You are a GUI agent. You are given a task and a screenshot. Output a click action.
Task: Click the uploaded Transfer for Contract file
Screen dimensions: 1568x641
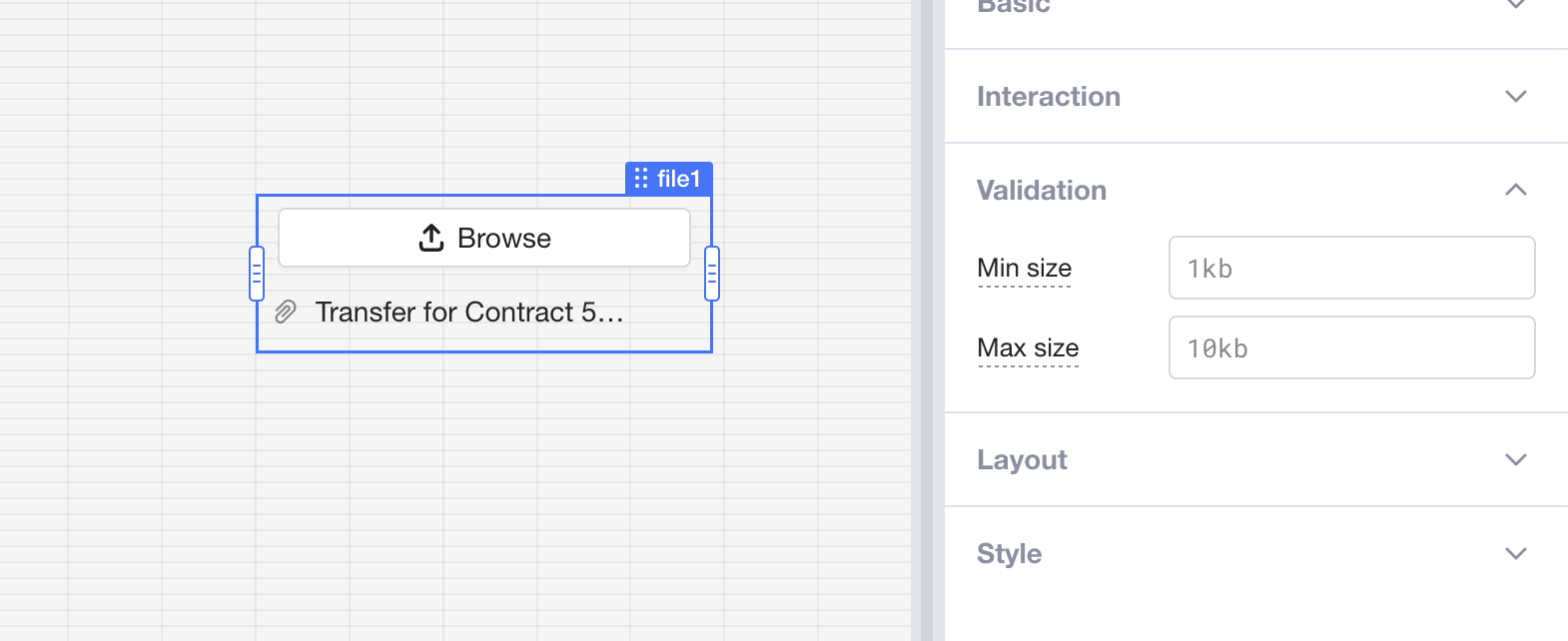click(469, 313)
